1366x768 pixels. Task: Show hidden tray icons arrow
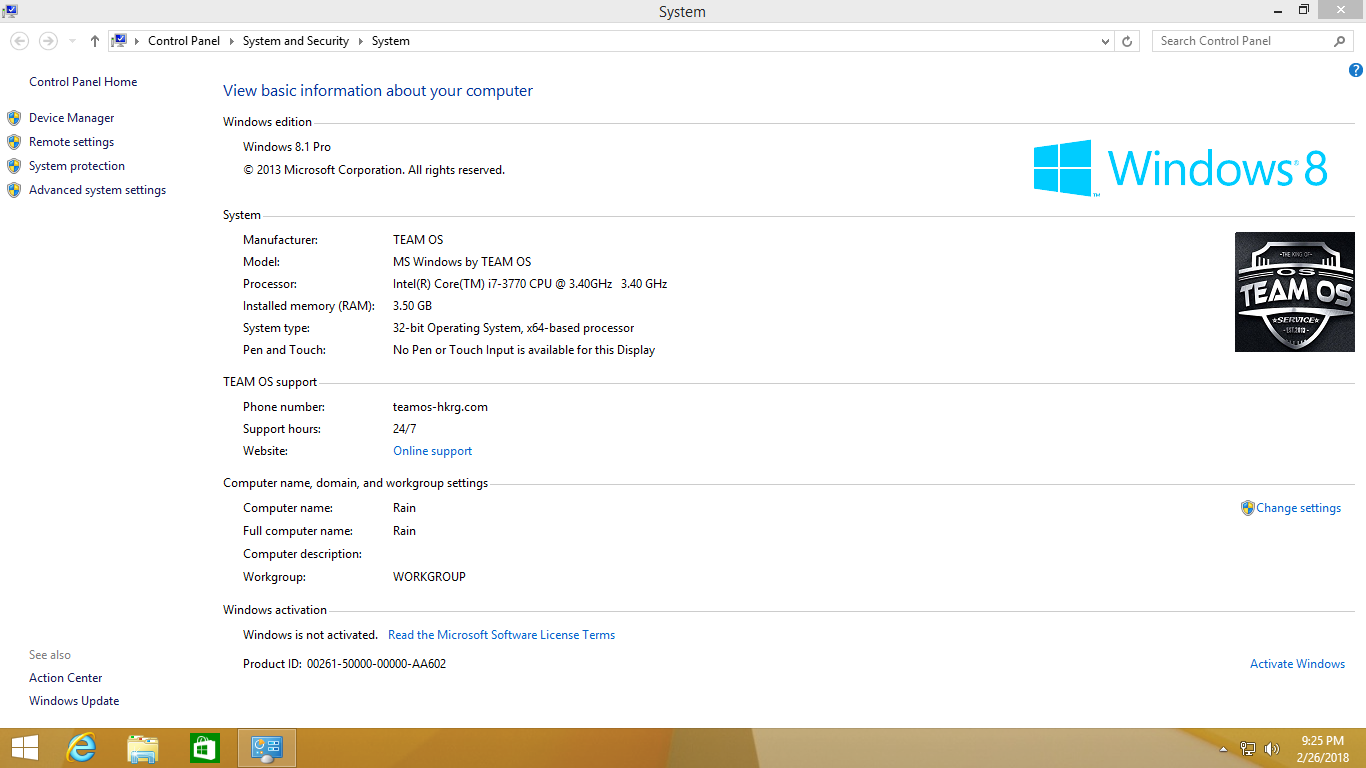pos(1223,749)
